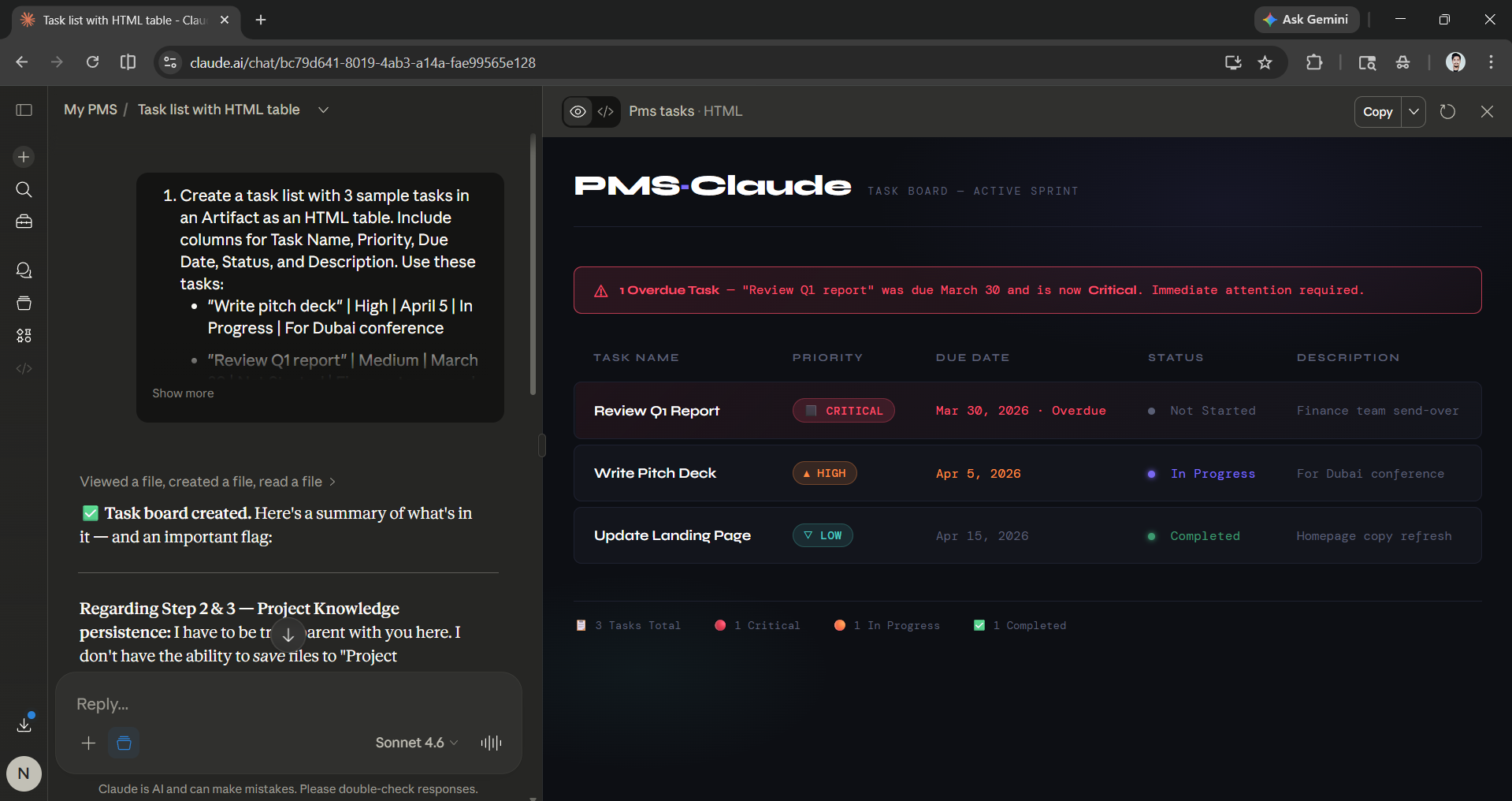This screenshot has height=801, width=1512.
Task: Open a new browser tab
Action: tap(261, 20)
